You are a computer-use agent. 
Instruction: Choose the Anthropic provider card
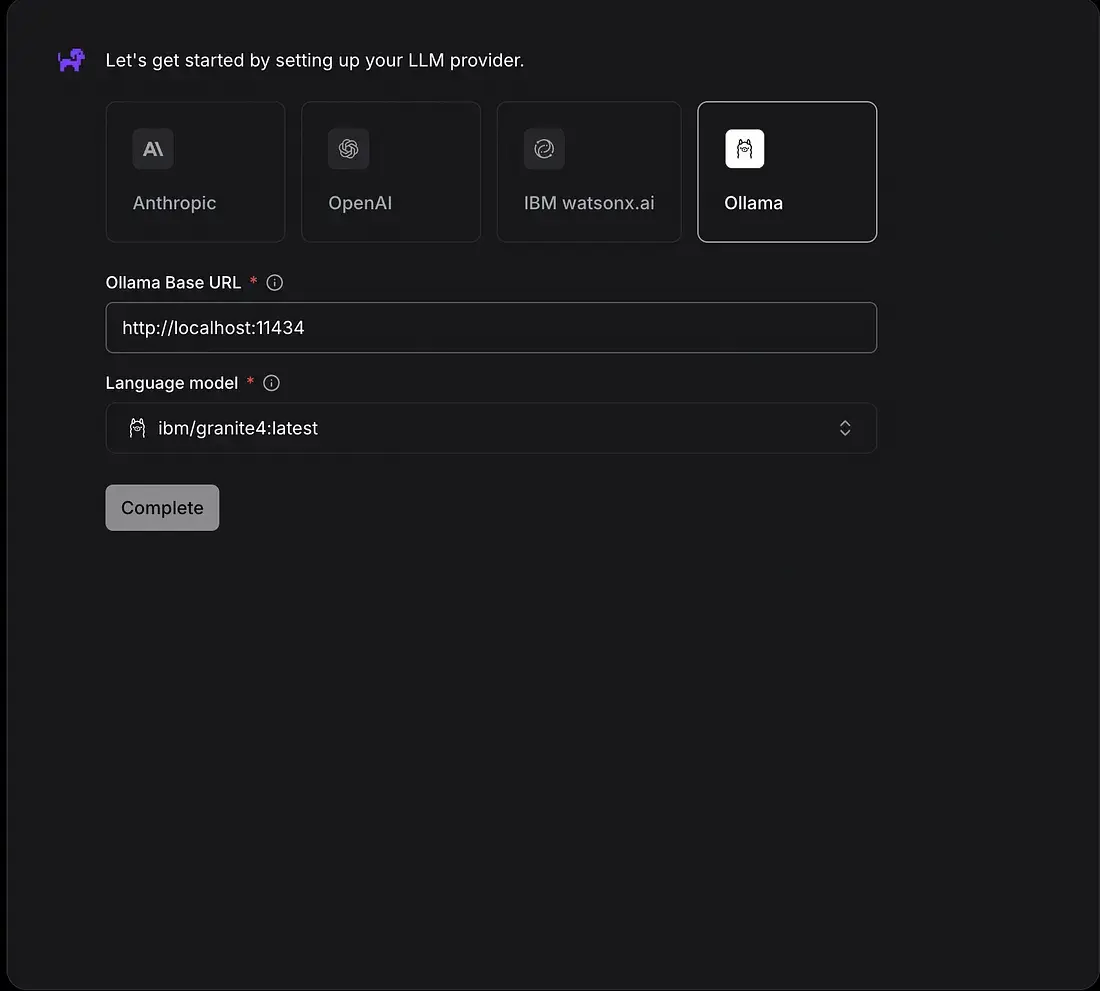195,172
